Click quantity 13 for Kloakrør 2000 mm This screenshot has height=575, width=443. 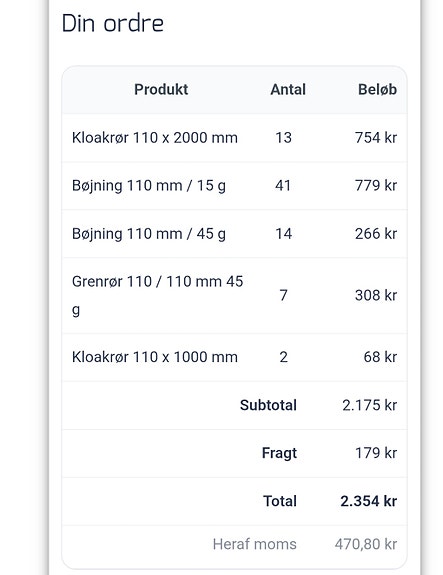283,138
